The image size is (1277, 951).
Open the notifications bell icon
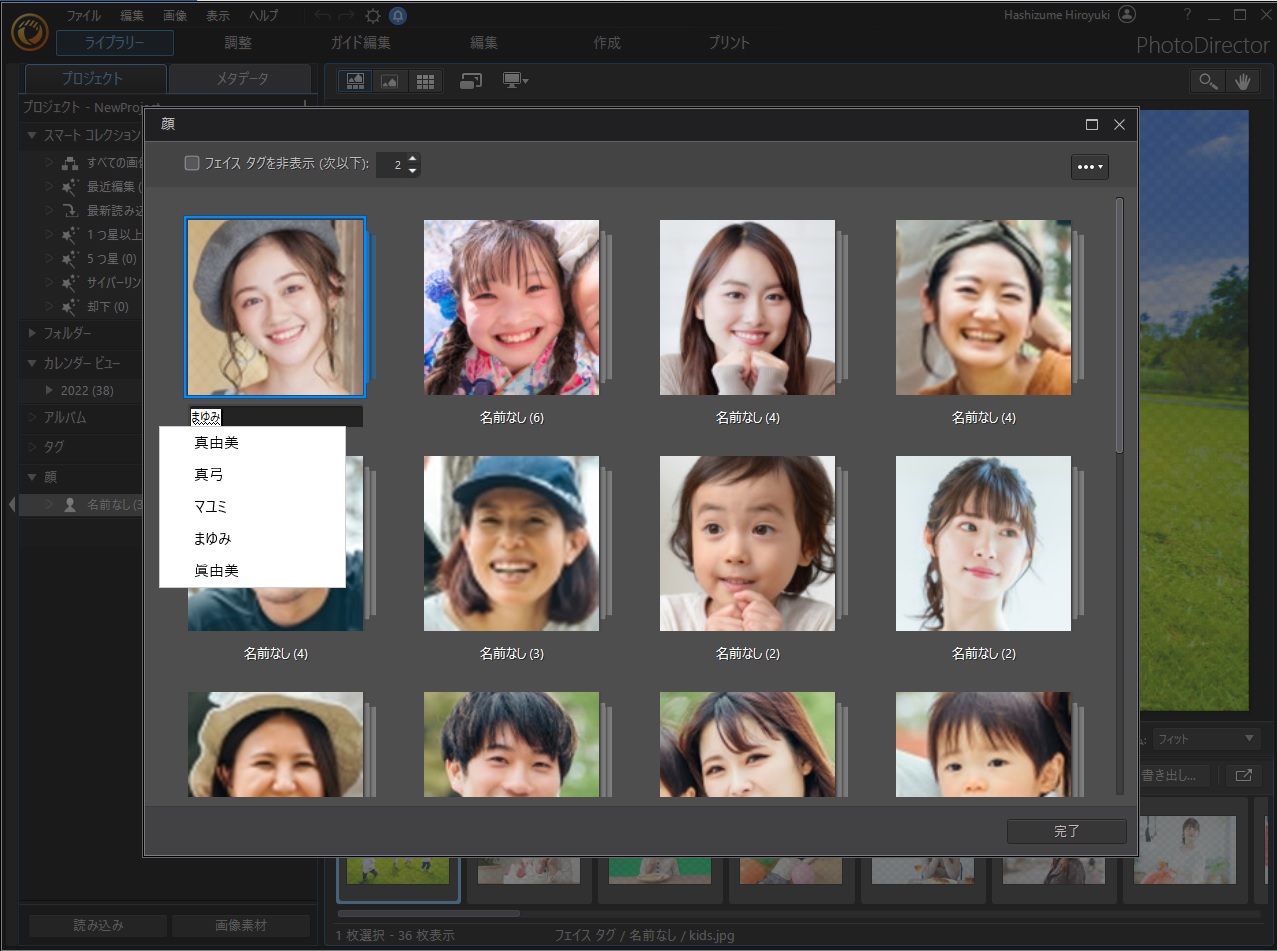(x=398, y=16)
